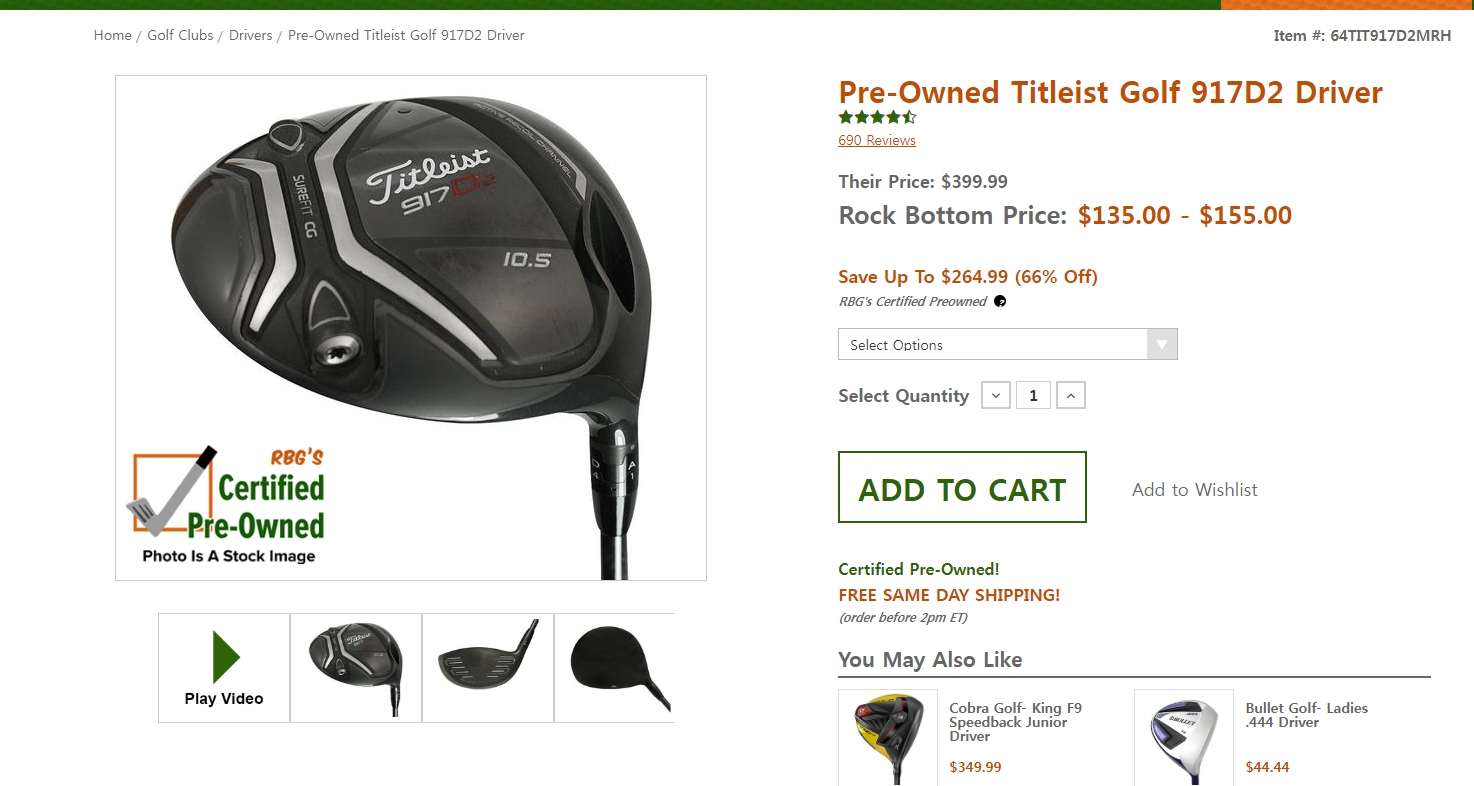Image resolution: width=1474 pixels, height=786 pixels.
Task: Open the RBG's Certified Preowned info icon
Action: point(1000,302)
